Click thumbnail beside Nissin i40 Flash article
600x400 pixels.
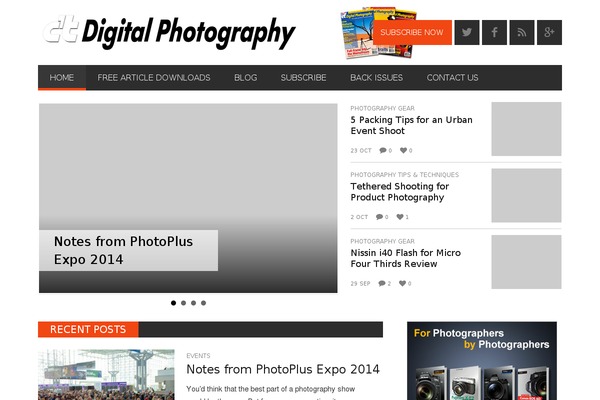tap(526, 262)
